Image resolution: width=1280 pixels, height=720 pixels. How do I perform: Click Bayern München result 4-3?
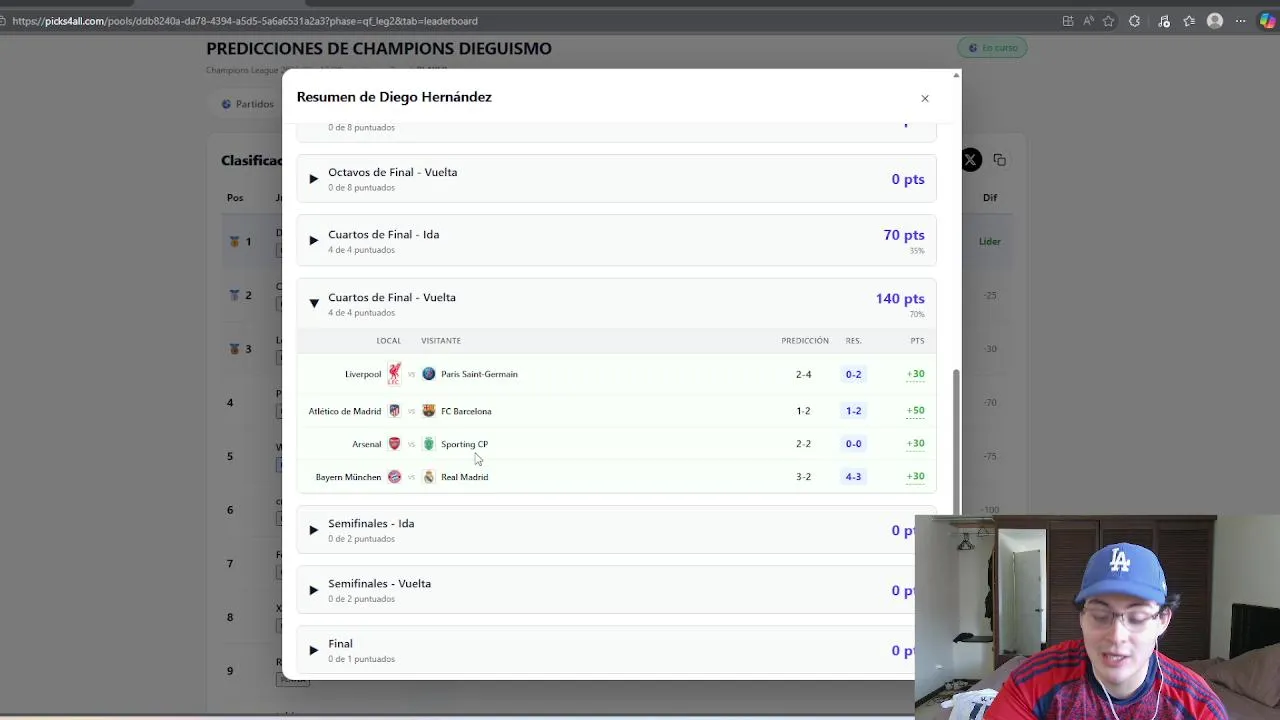(853, 477)
